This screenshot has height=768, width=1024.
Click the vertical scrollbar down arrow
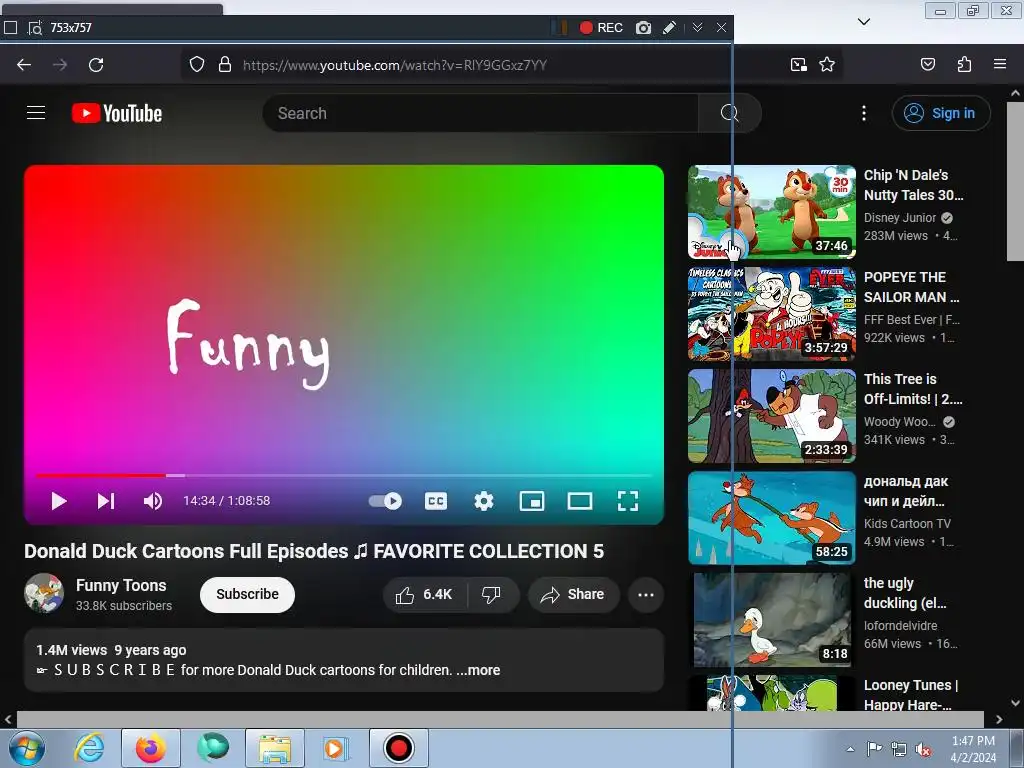[x=1016, y=703]
